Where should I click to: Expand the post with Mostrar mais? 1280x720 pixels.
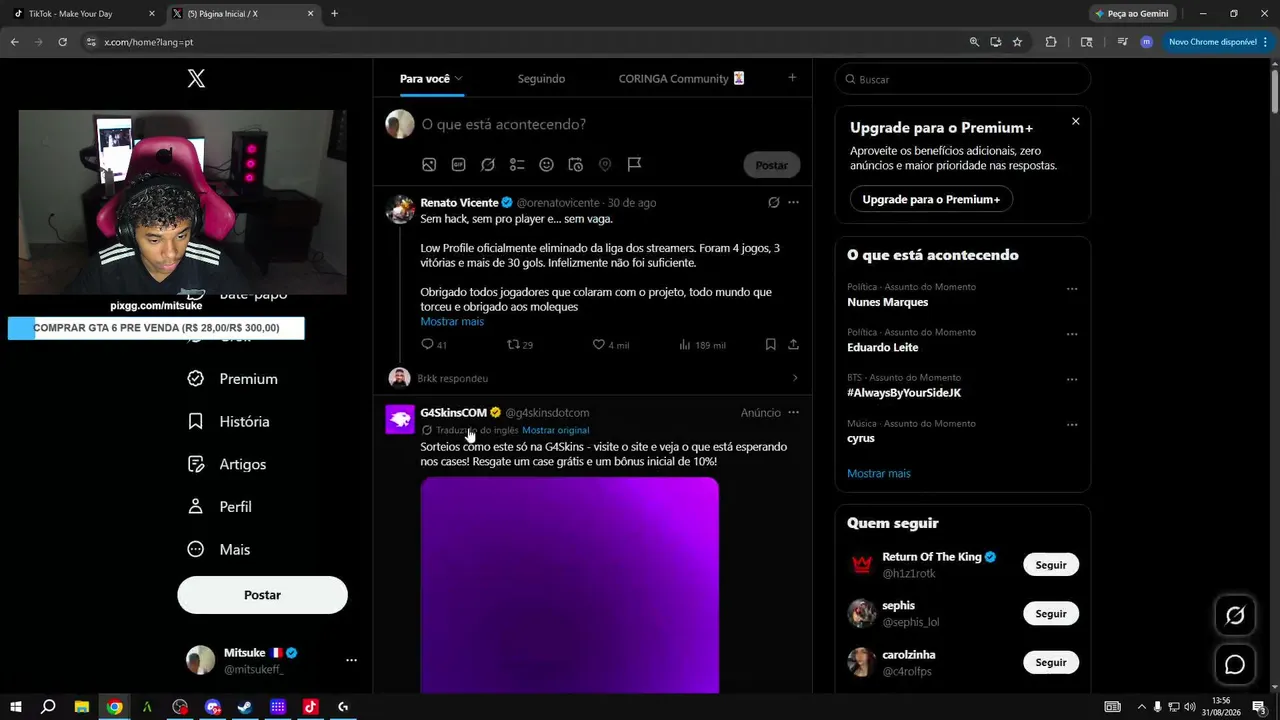tap(452, 322)
